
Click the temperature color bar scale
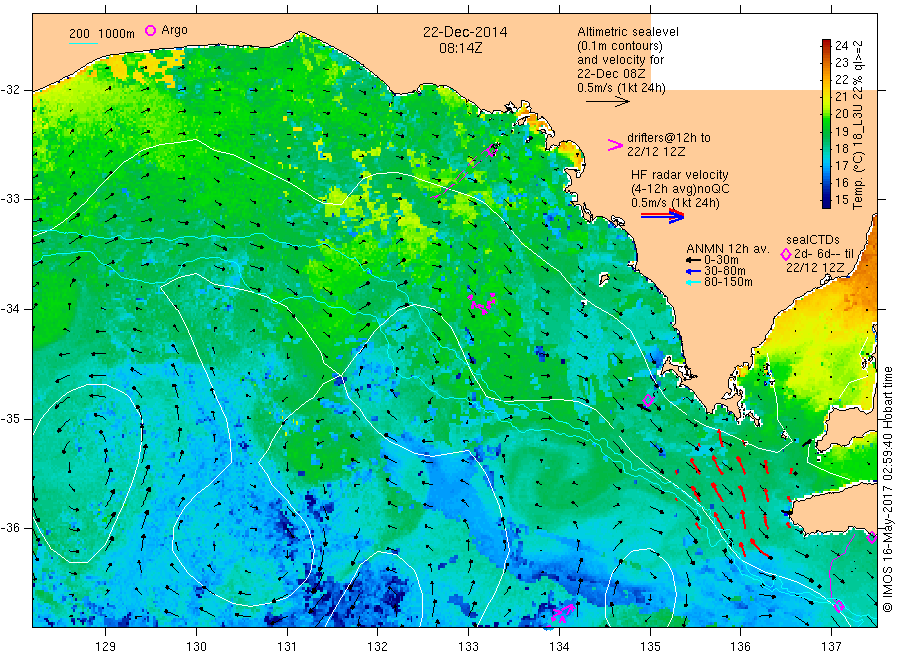click(x=826, y=123)
